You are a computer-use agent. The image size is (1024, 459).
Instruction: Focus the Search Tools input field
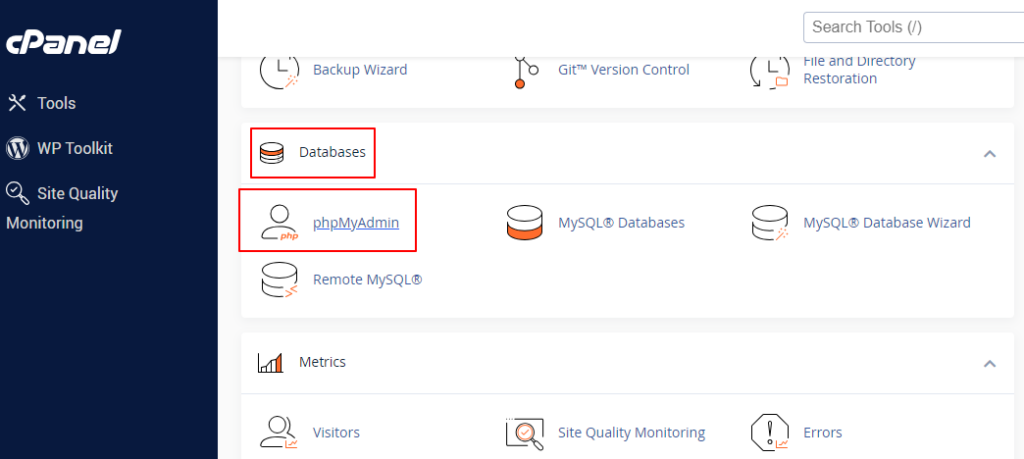[914, 27]
